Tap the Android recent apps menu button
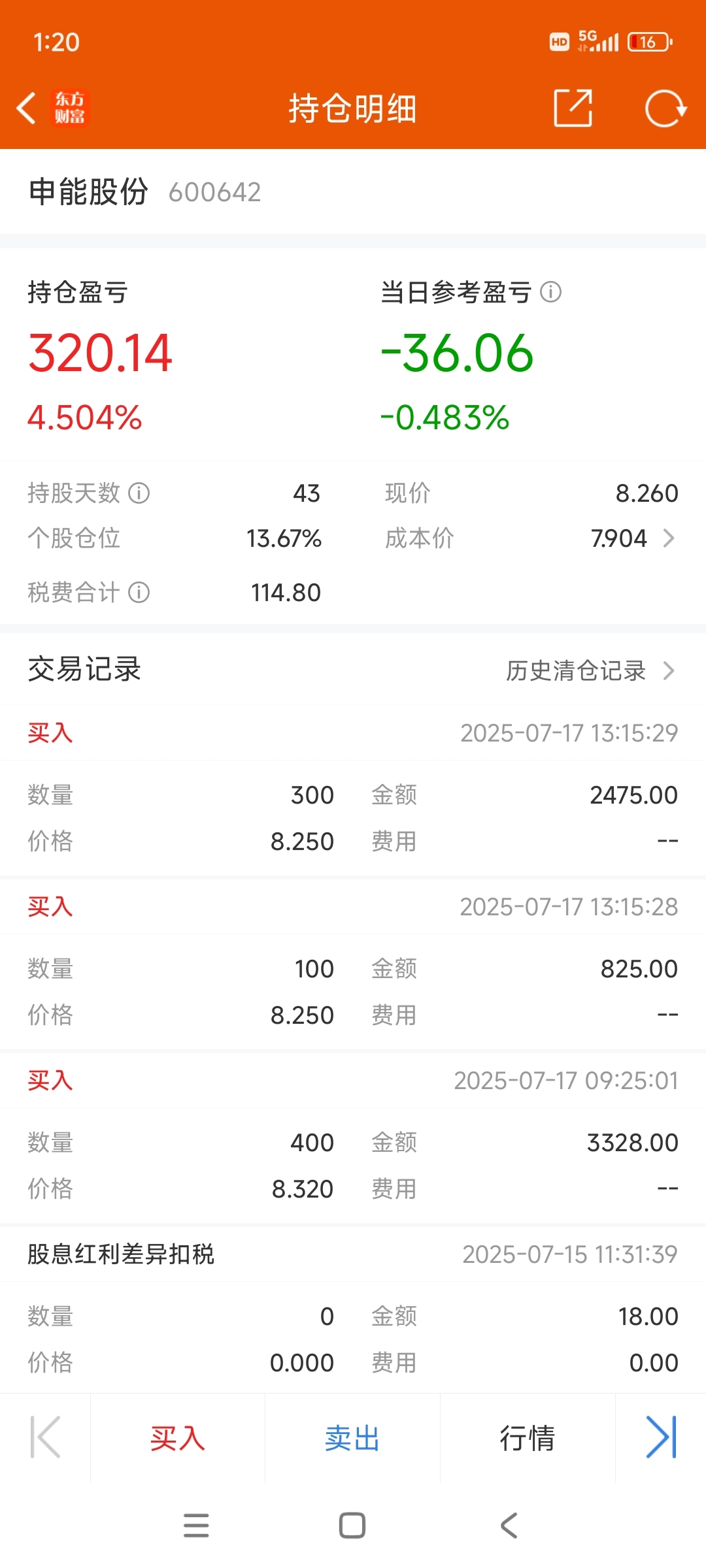 (x=196, y=1526)
